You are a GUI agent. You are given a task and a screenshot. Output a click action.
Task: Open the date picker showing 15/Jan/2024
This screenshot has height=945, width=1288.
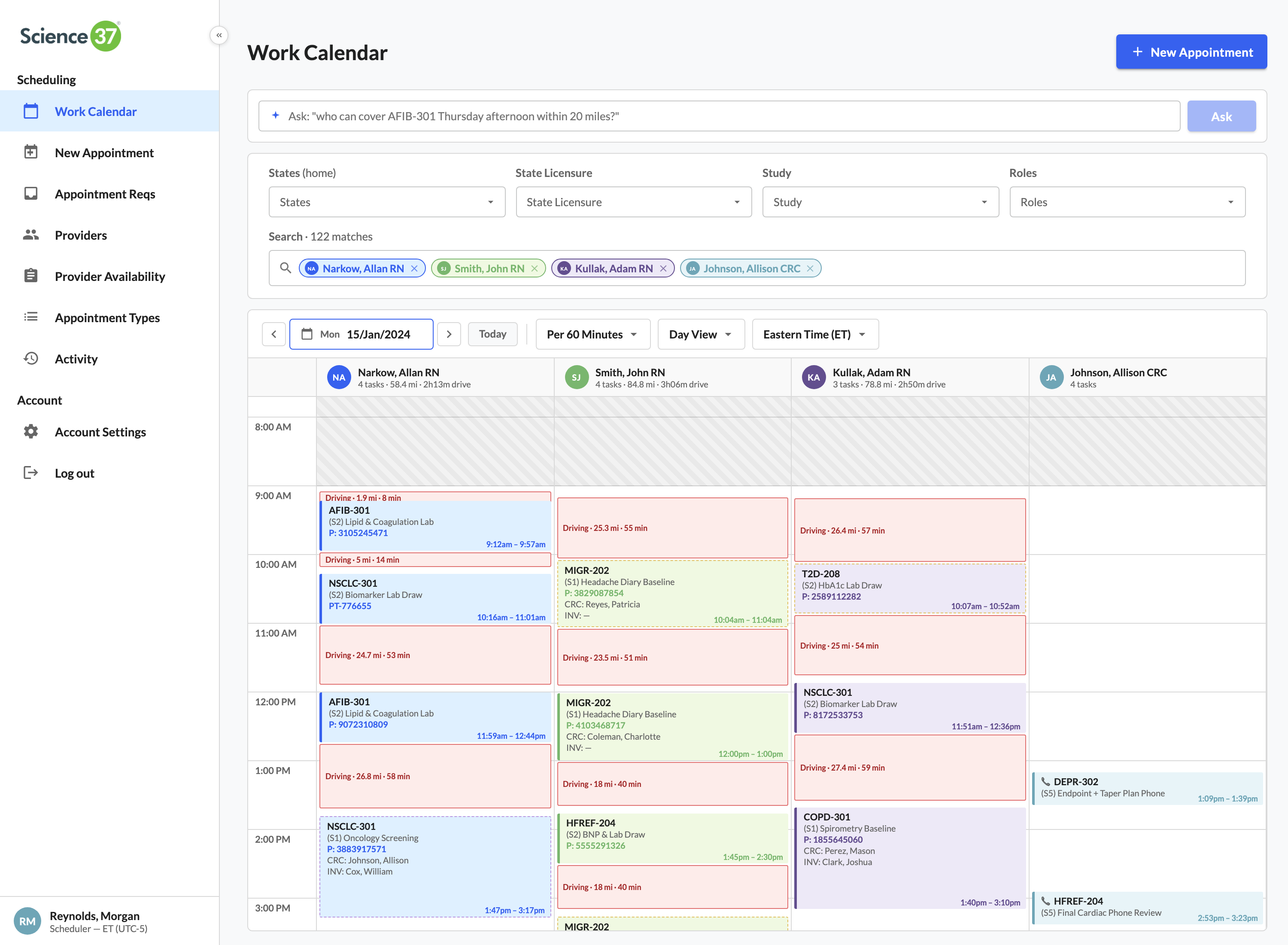[x=361, y=334]
